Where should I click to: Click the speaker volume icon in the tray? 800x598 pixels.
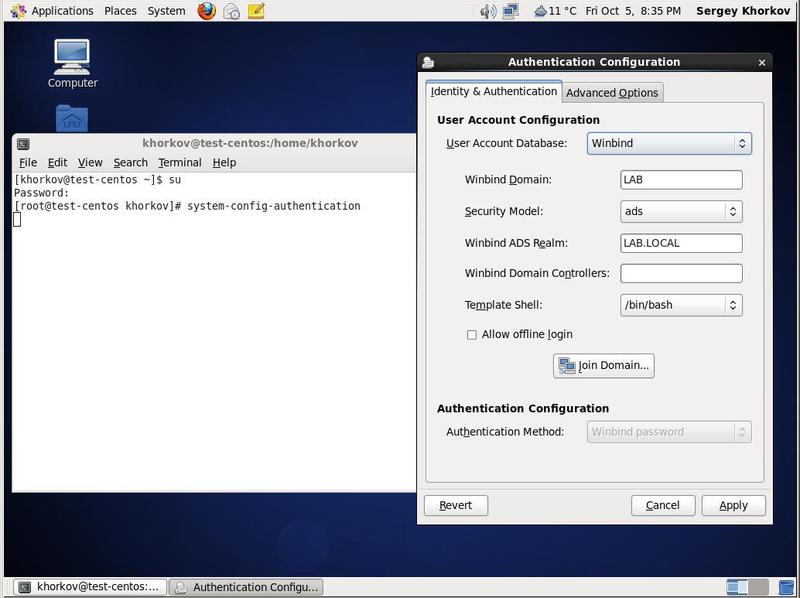pos(488,11)
